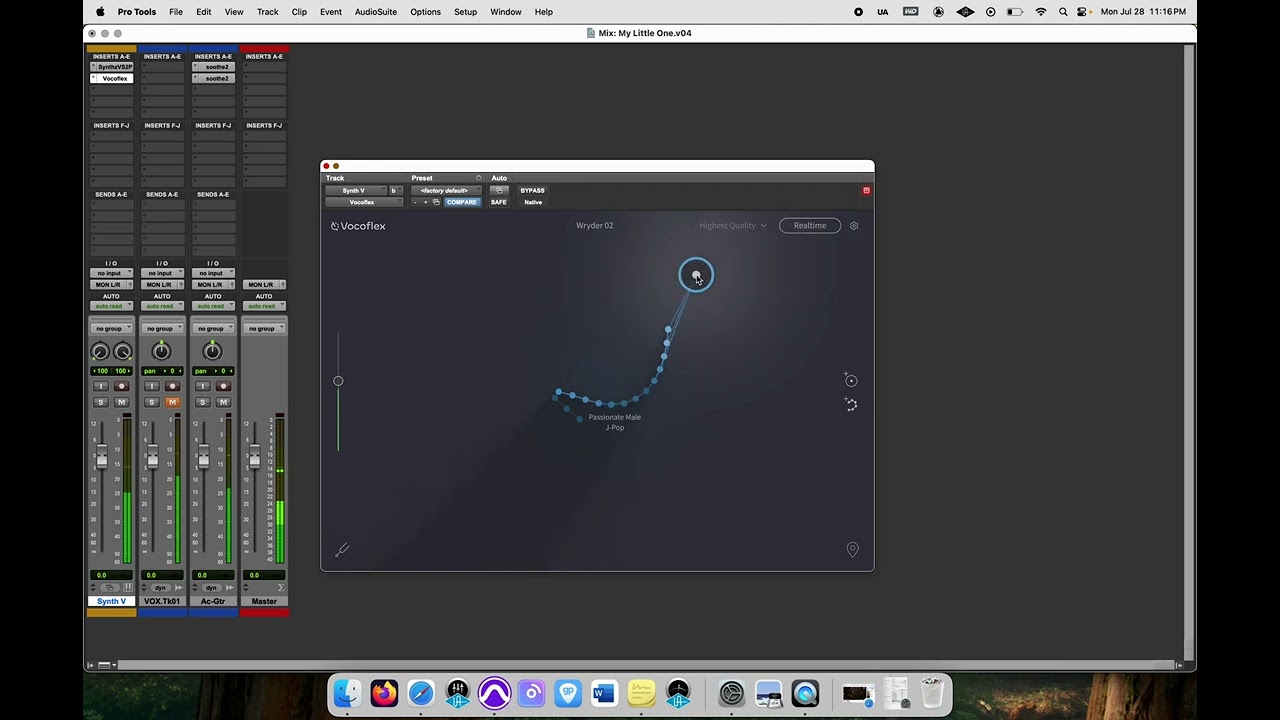The width and height of the screenshot is (1280, 720).
Task: Click the Master track sigma icon
Action: (x=280, y=587)
